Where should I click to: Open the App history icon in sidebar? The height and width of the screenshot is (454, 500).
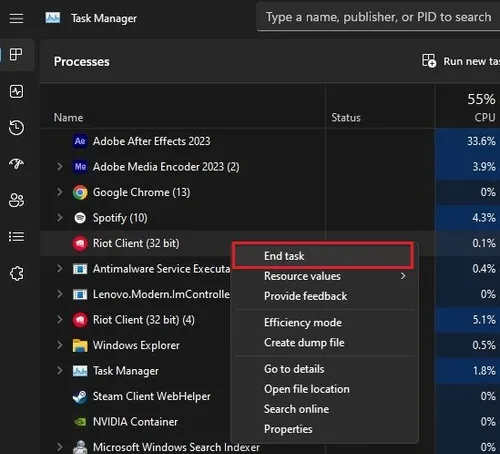16,128
